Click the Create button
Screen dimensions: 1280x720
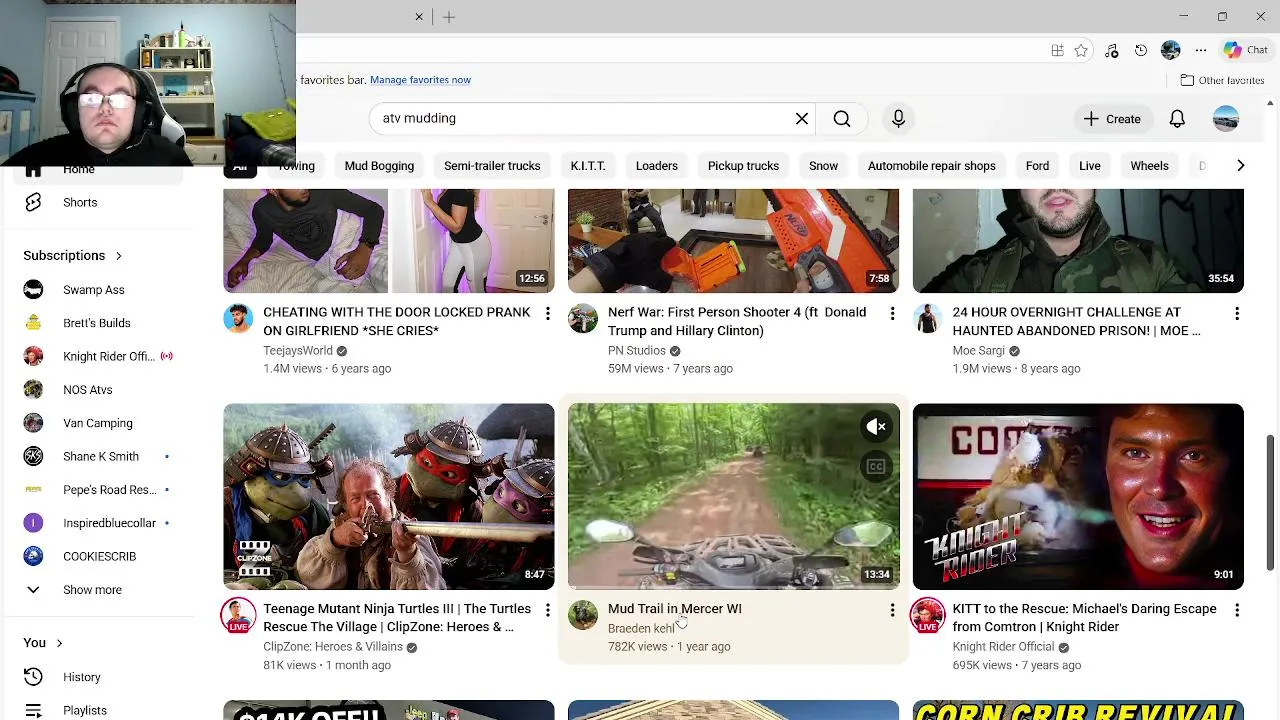click(x=1111, y=119)
